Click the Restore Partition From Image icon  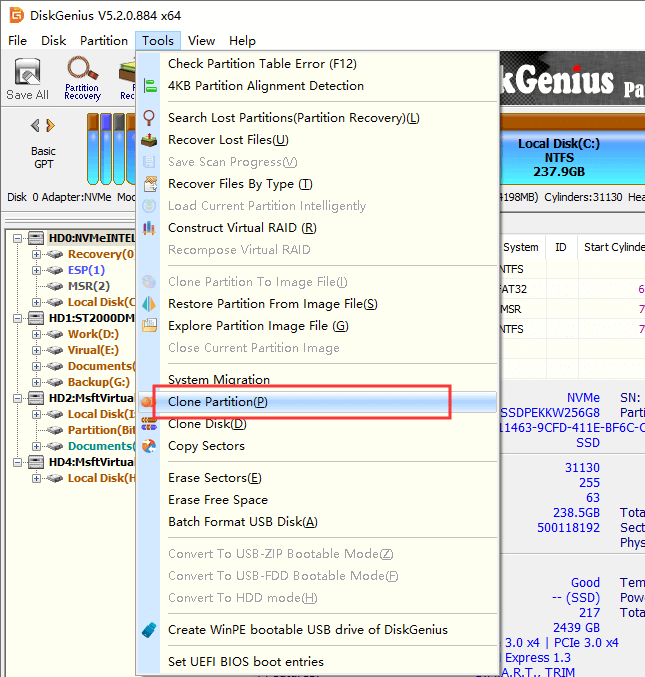(x=150, y=304)
